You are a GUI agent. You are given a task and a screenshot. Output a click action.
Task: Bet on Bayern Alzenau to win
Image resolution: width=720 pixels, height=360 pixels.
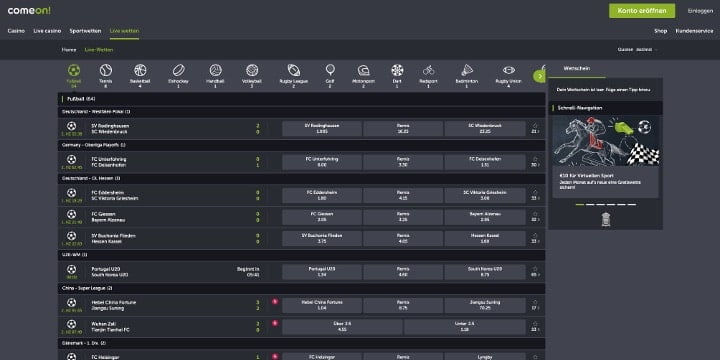point(485,217)
